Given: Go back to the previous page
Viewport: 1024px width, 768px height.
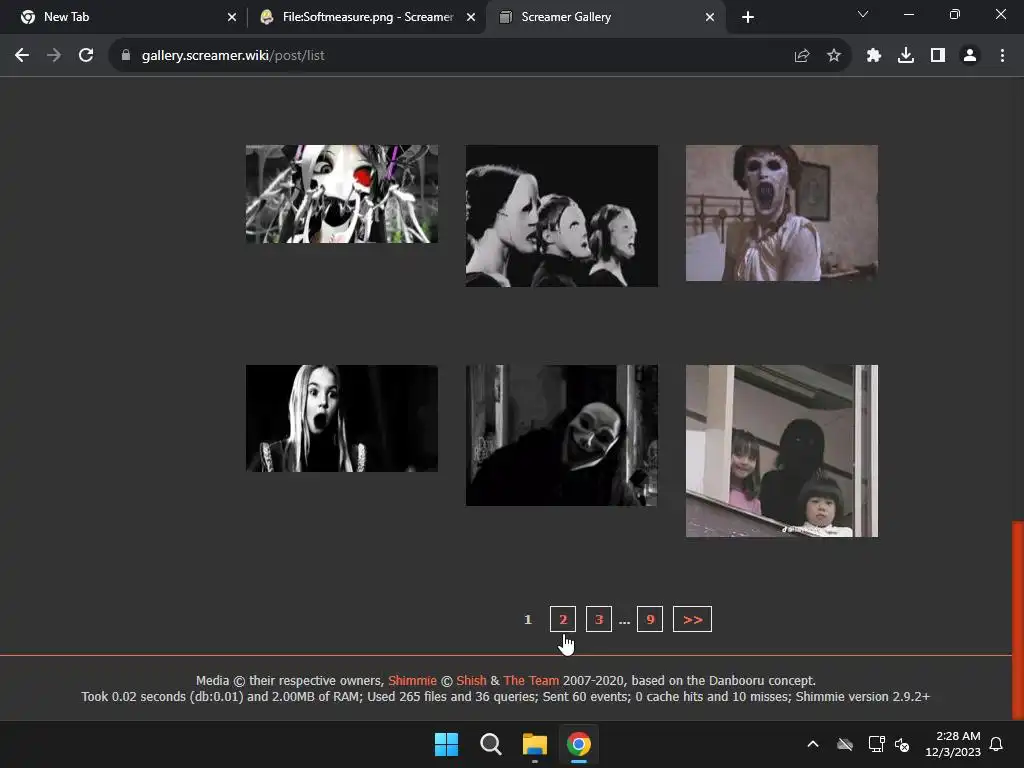Looking at the screenshot, I should (x=22, y=56).
